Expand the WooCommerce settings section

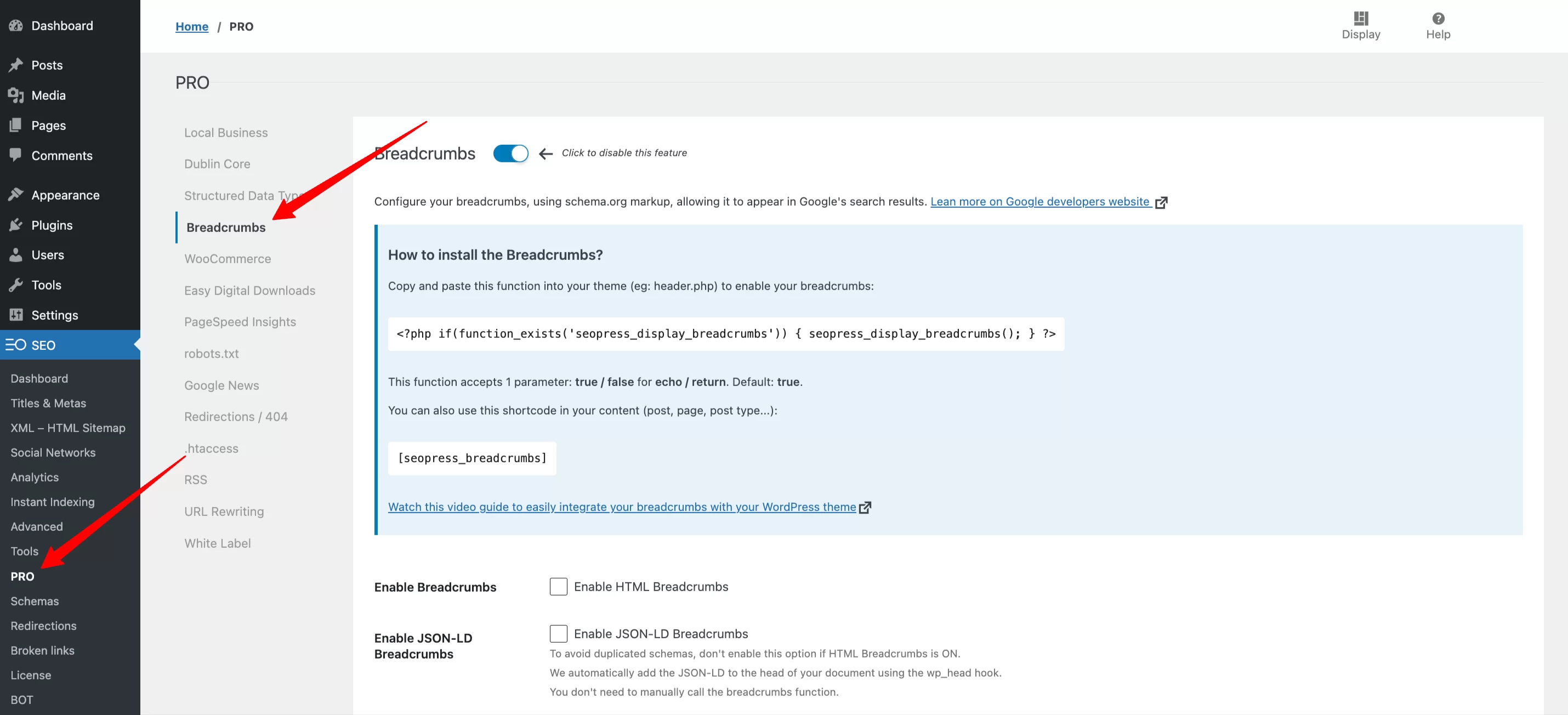(228, 258)
